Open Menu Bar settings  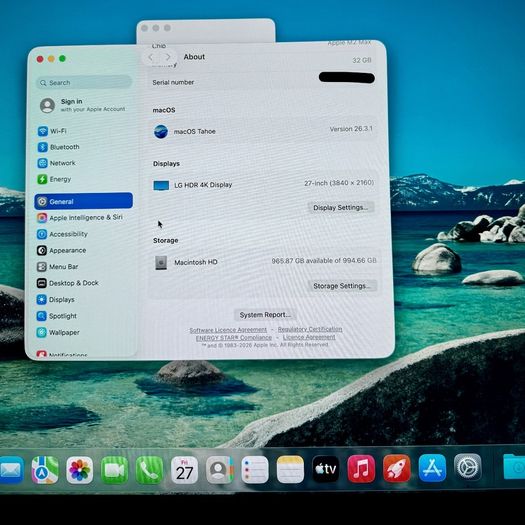(58, 267)
